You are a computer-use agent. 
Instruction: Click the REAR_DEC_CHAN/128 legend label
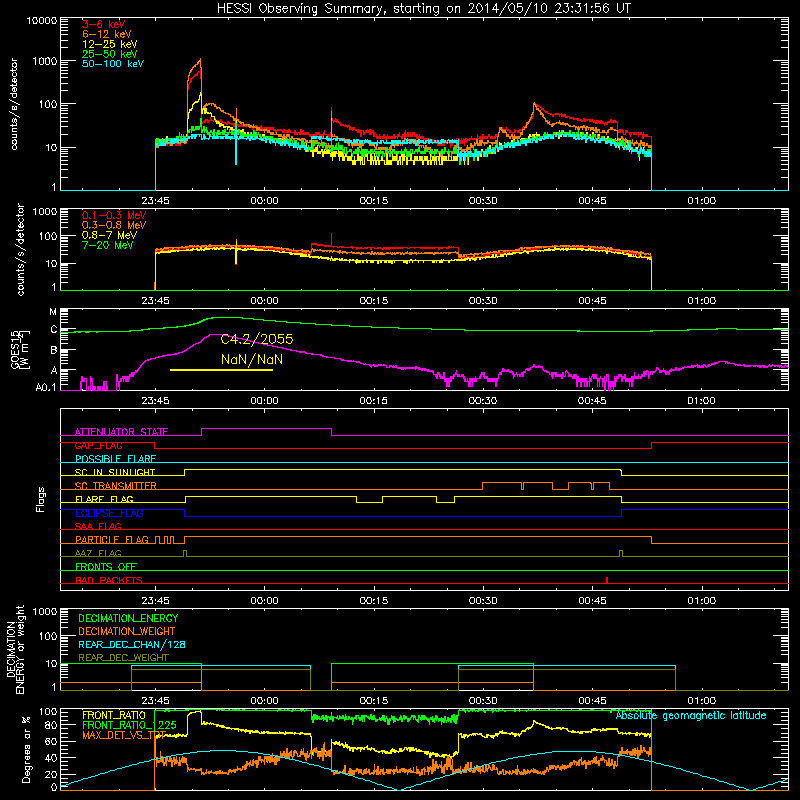tap(132, 644)
